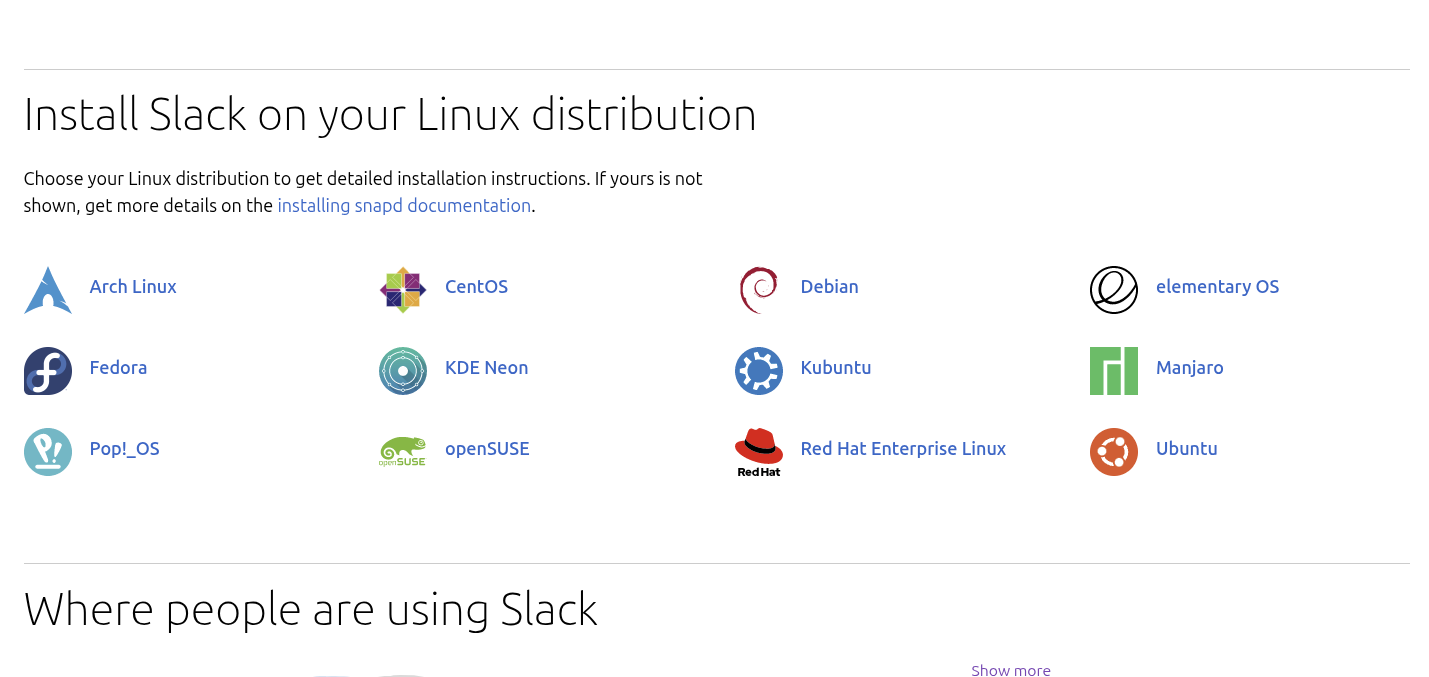This screenshot has width=1429, height=677.
Task: Click the 'Choose your Linux distribution' paragraph text
Action: click(363, 192)
